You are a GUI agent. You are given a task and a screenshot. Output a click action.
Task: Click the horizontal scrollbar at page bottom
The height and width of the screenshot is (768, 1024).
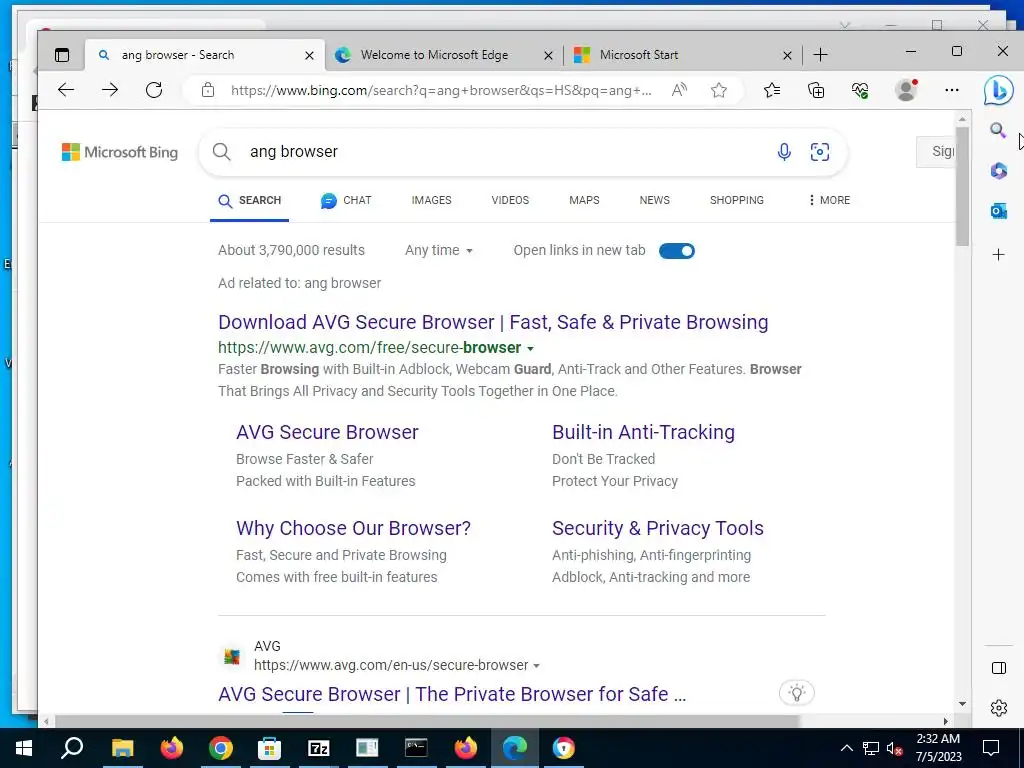(428, 722)
